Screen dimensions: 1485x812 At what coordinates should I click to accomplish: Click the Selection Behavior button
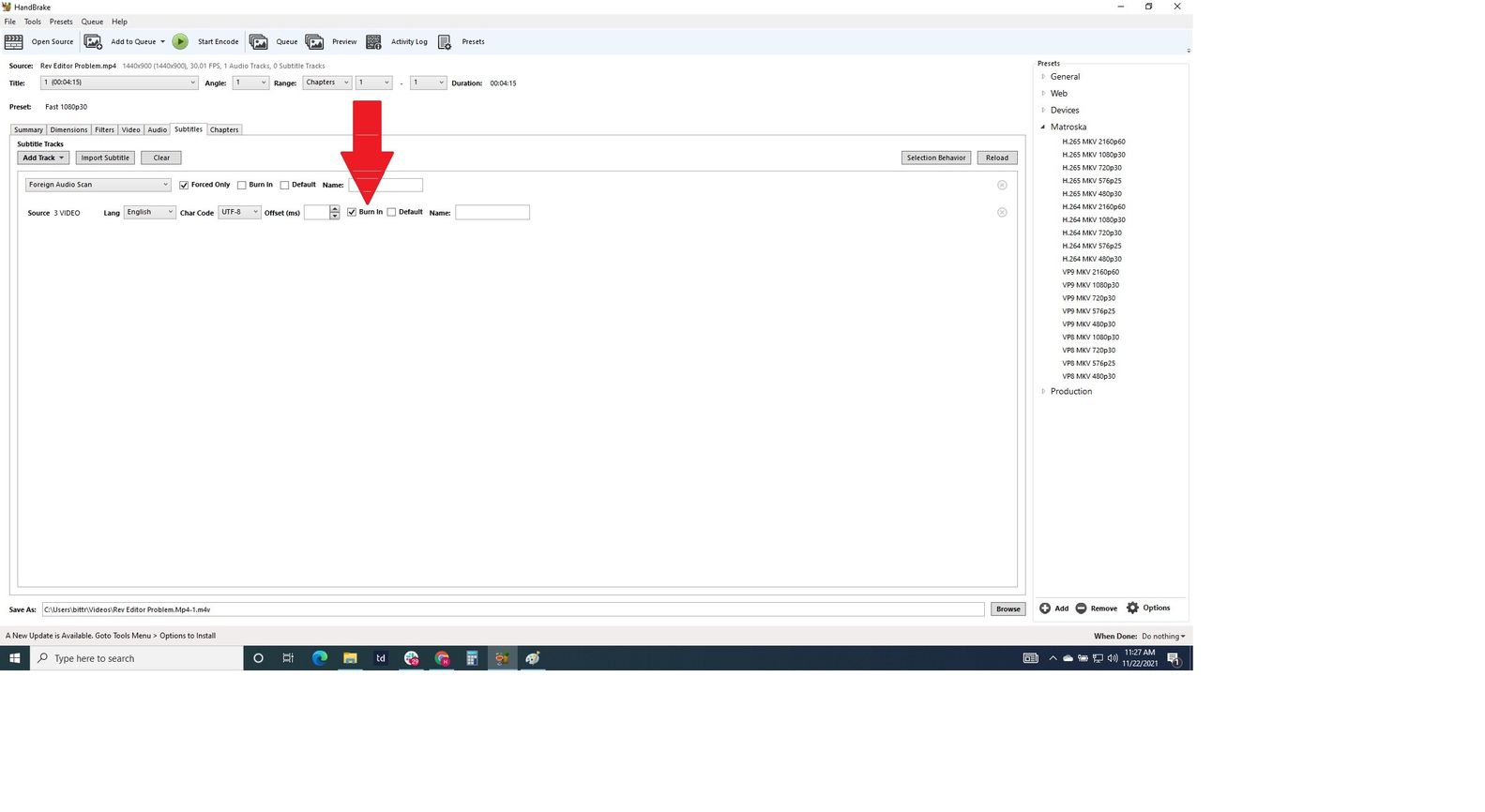[936, 158]
